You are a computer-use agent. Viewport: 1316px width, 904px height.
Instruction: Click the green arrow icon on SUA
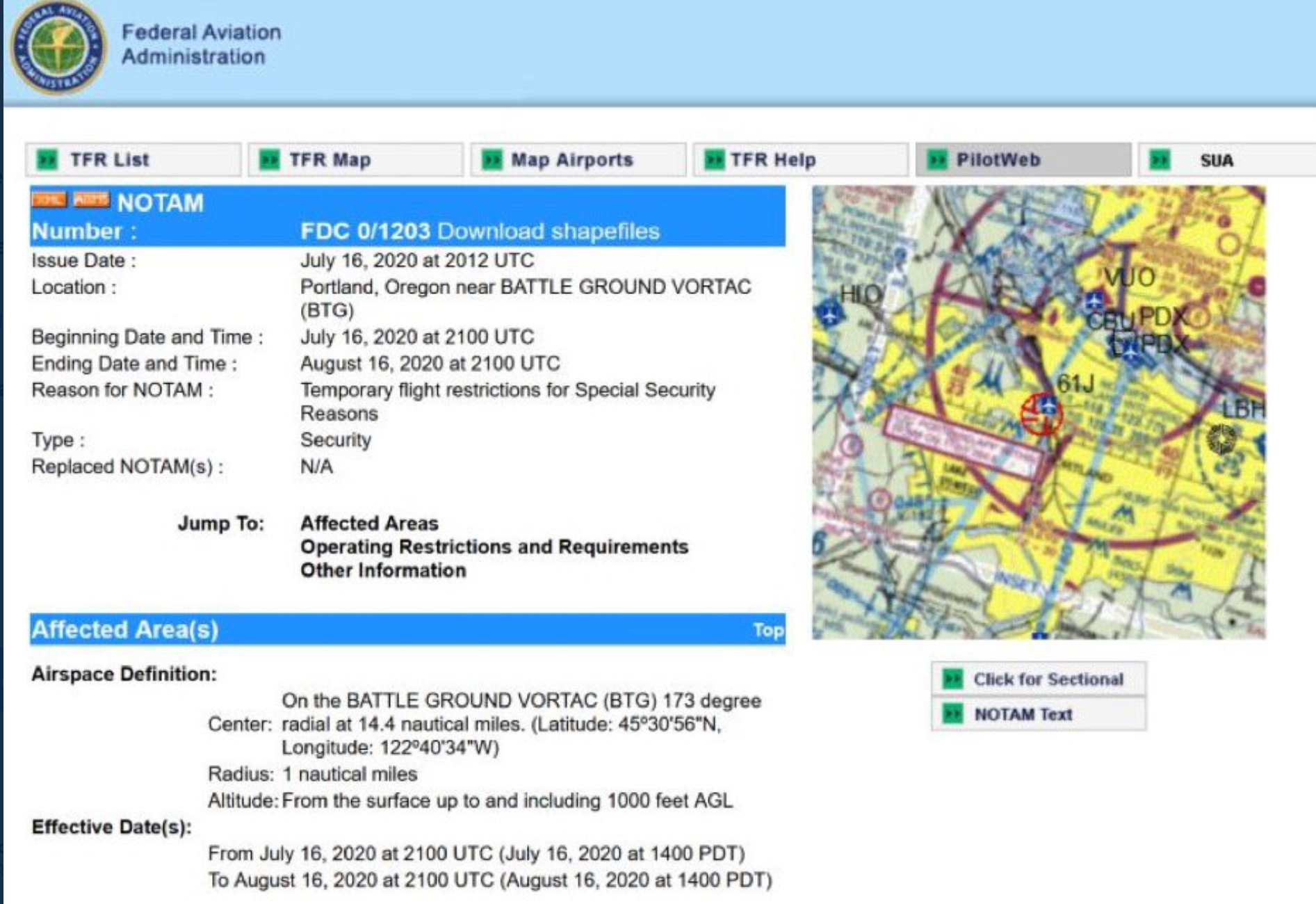coord(1159,160)
